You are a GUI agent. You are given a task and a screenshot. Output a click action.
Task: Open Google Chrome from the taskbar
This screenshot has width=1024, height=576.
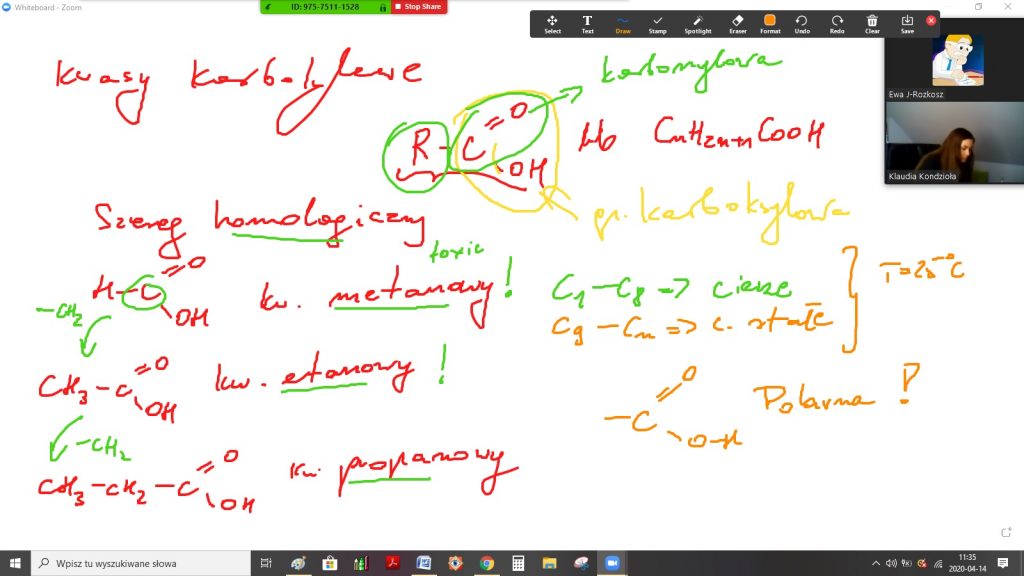(487, 563)
